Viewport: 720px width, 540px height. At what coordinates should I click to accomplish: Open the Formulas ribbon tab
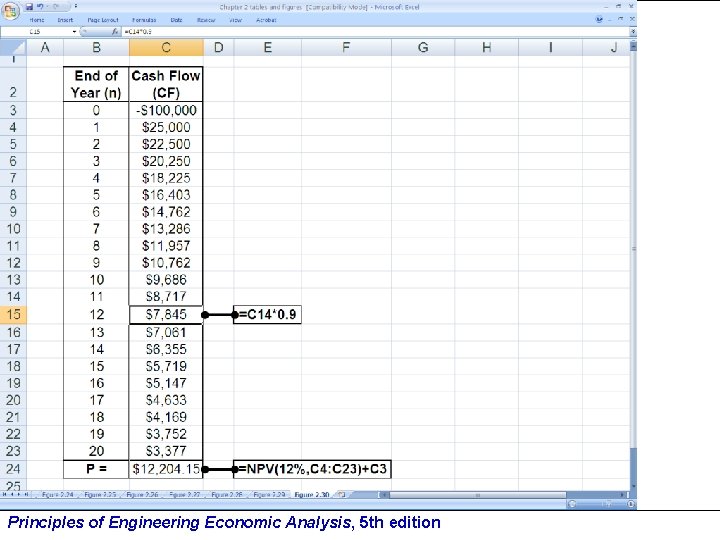(144, 20)
